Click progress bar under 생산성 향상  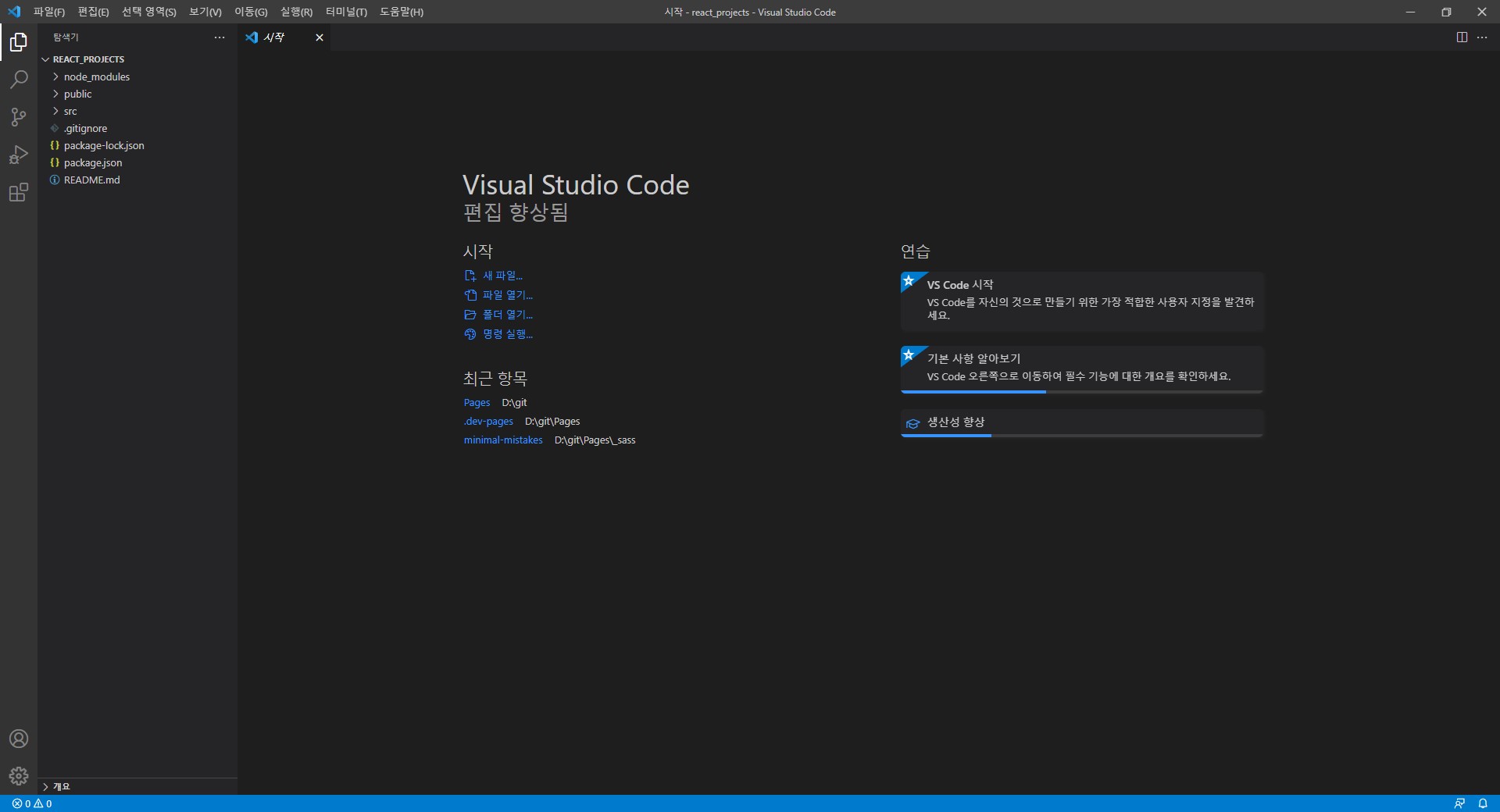click(x=1082, y=436)
